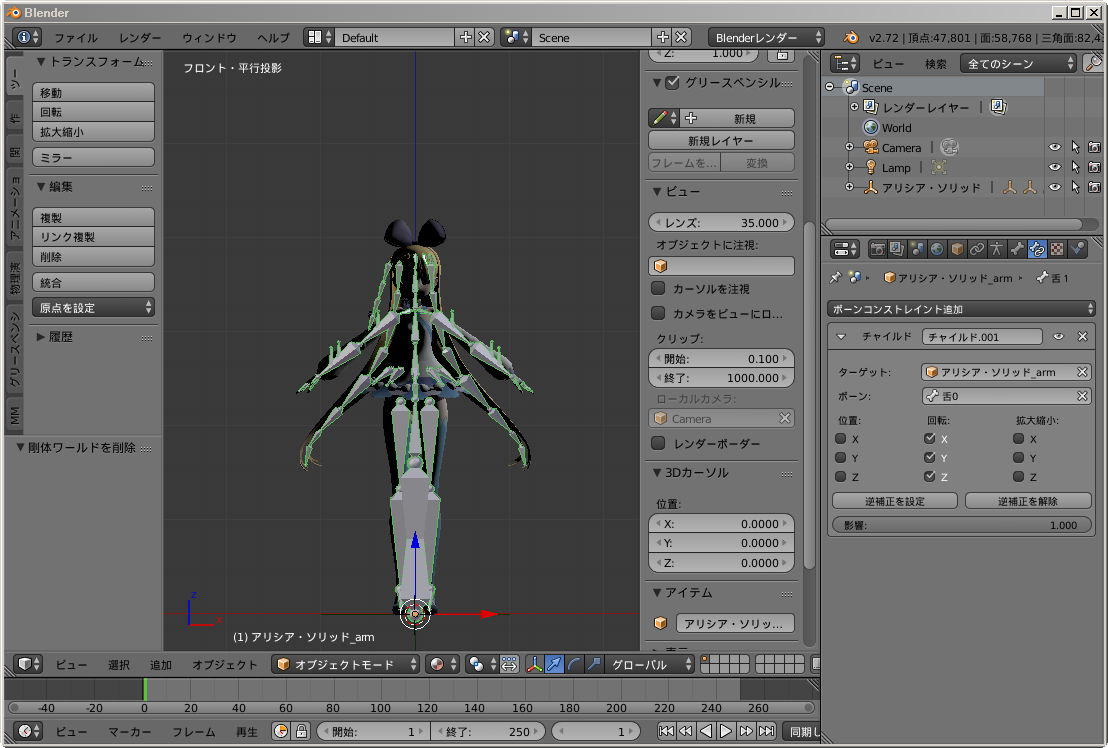Screen dimensions: 1108x748
Task: Jump to the previous keyframe
Action: tap(685, 731)
